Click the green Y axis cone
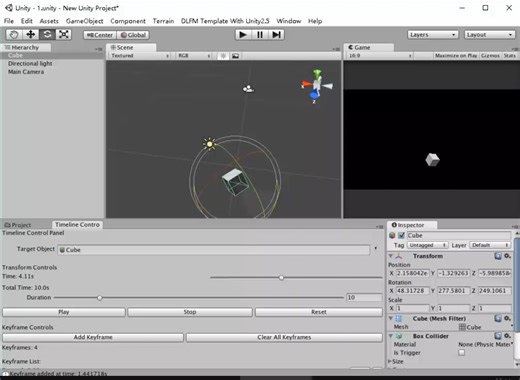520x380 pixels. tap(317, 74)
